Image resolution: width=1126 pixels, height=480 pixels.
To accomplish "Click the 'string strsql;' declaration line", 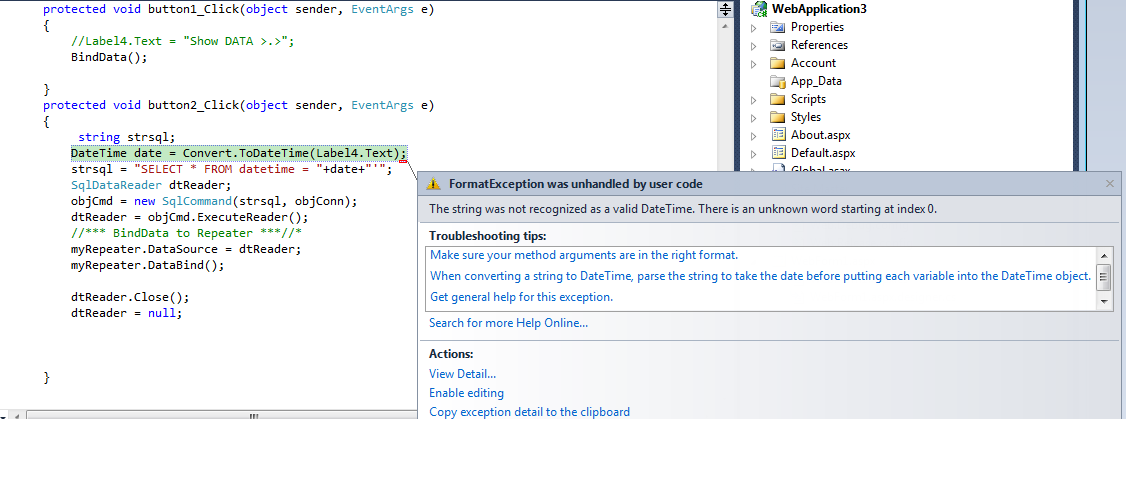I will (x=126, y=137).
